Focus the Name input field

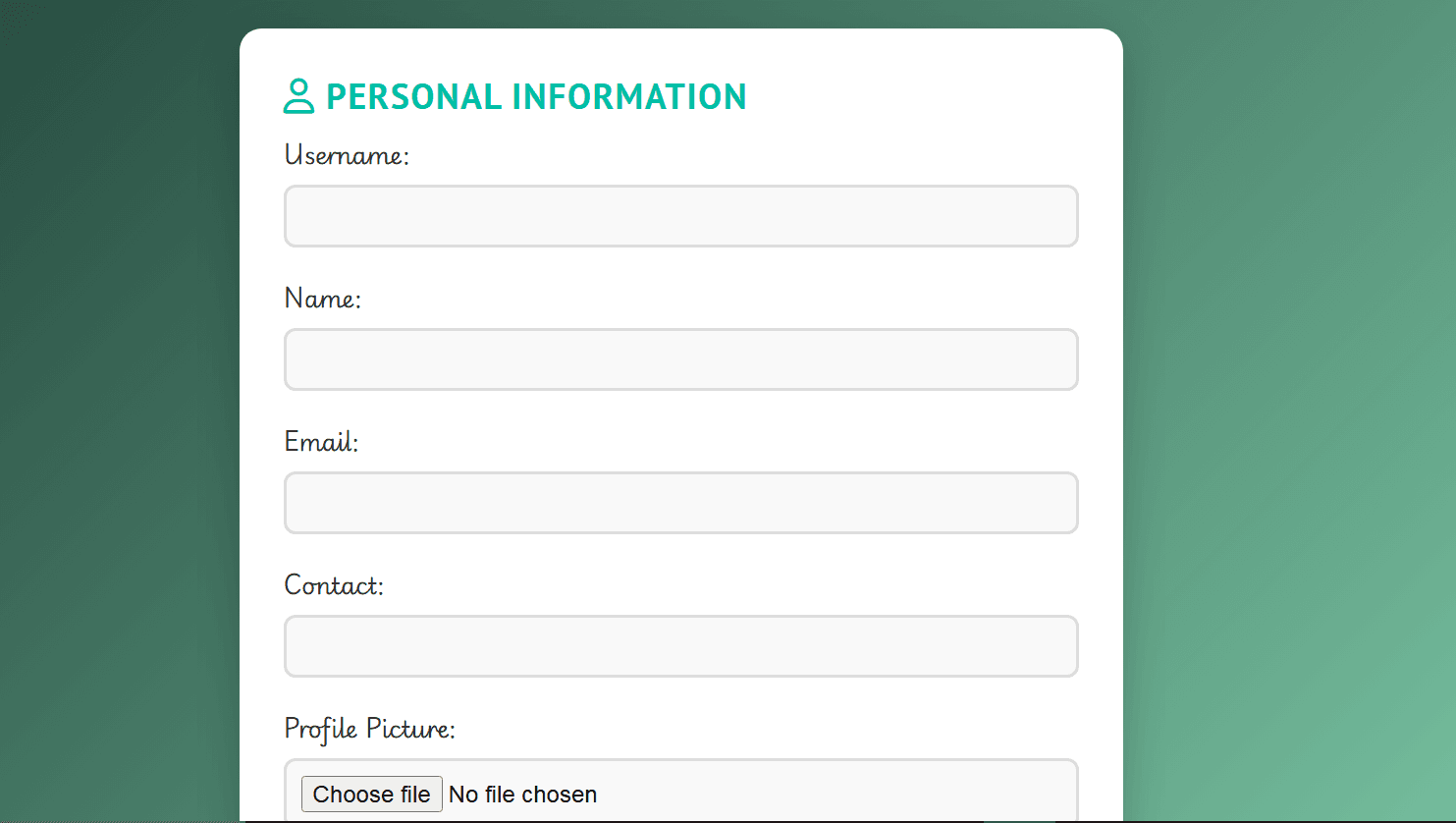coord(680,359)
